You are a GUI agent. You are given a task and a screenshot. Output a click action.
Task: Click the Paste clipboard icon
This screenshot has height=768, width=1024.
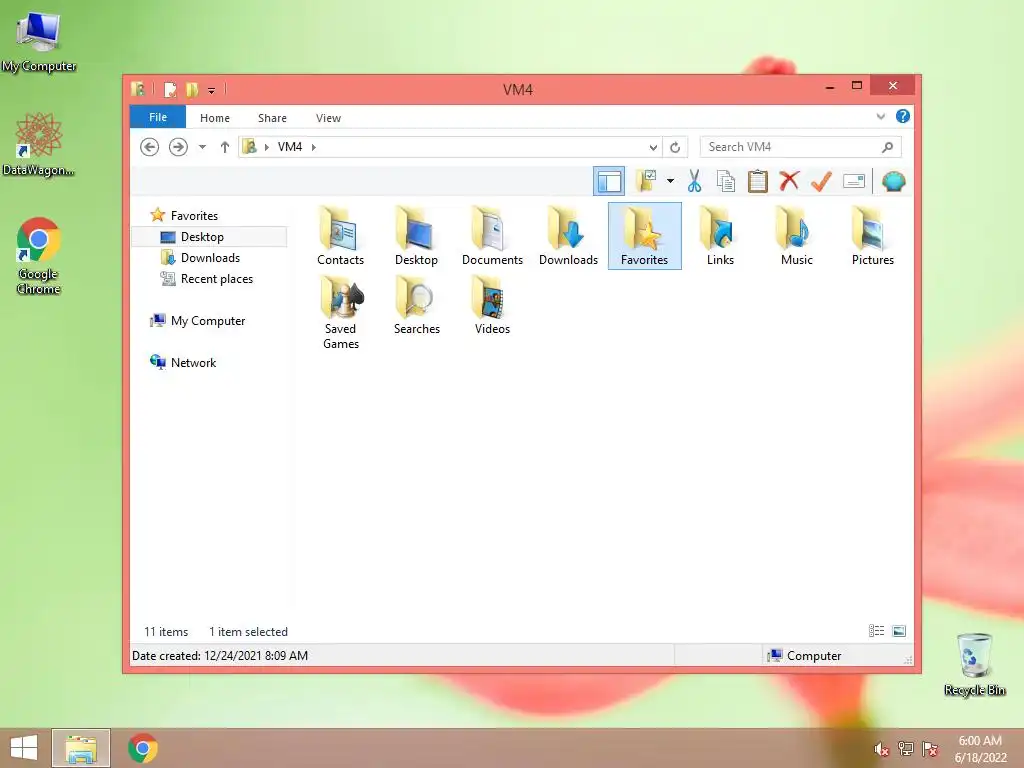(x=758, y=181)
